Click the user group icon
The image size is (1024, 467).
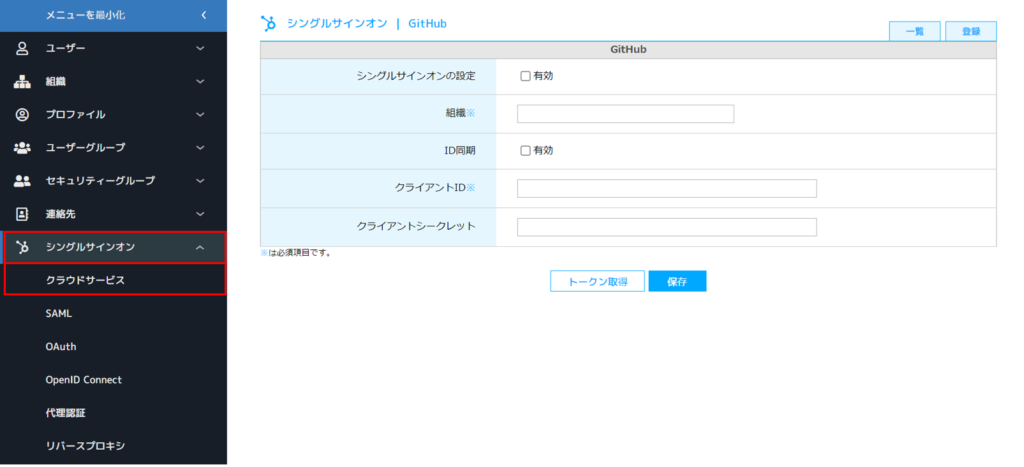click(22, 148)
